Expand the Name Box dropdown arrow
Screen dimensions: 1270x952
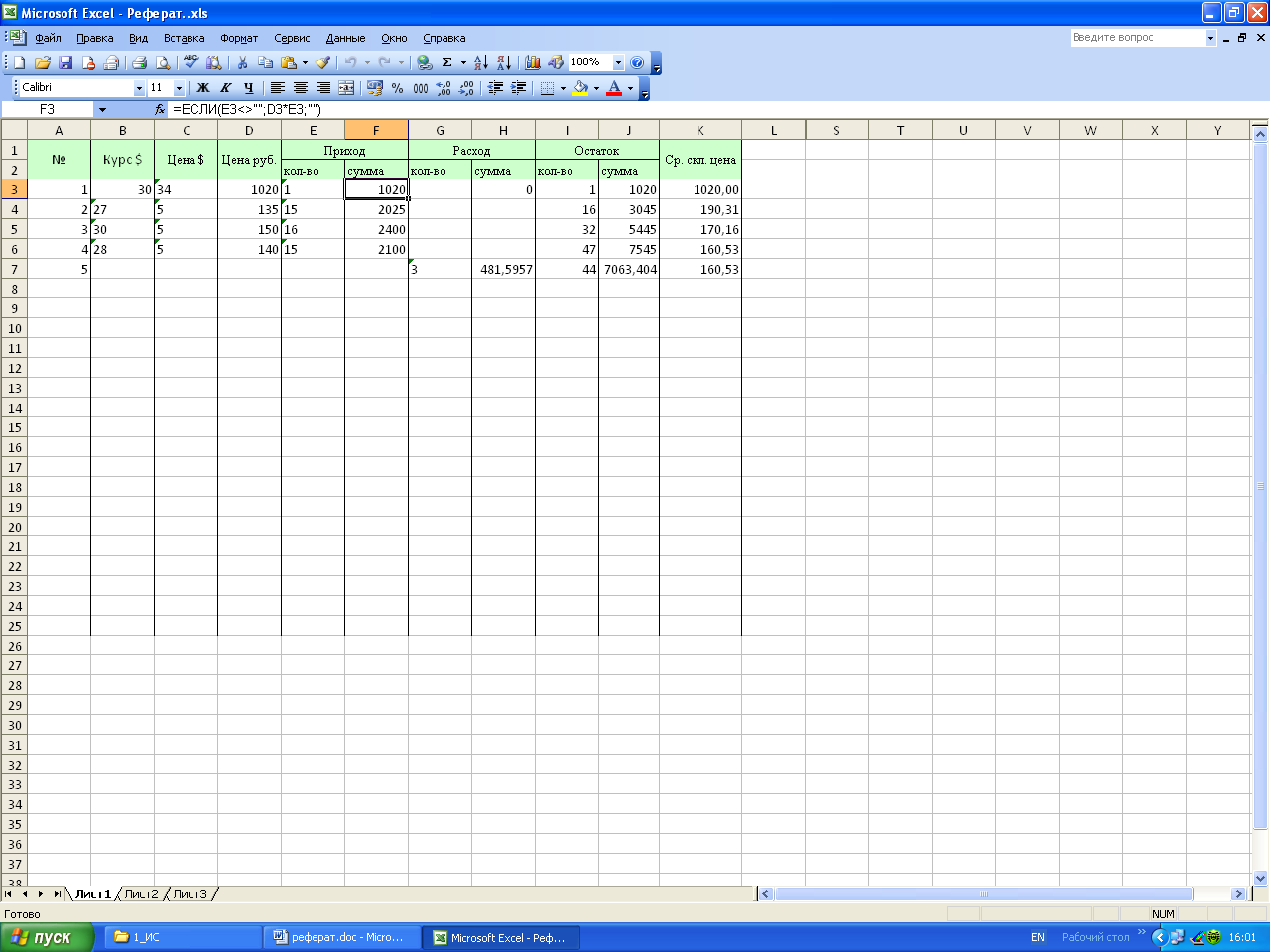[x=101, y=110]
